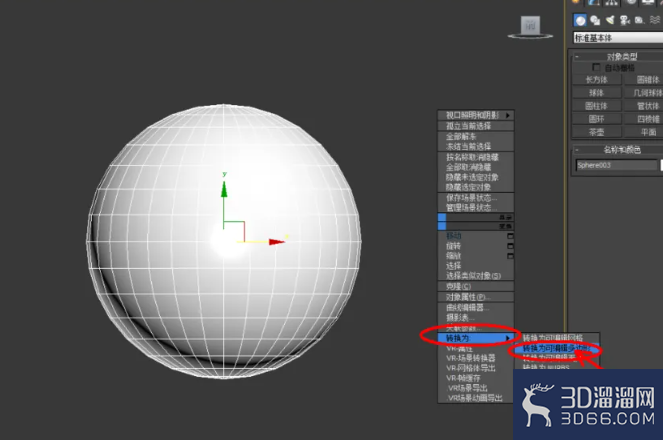This screenshot has width=663, height=440.
Task: Click the 茶壶 button
Action: (596, 132)
